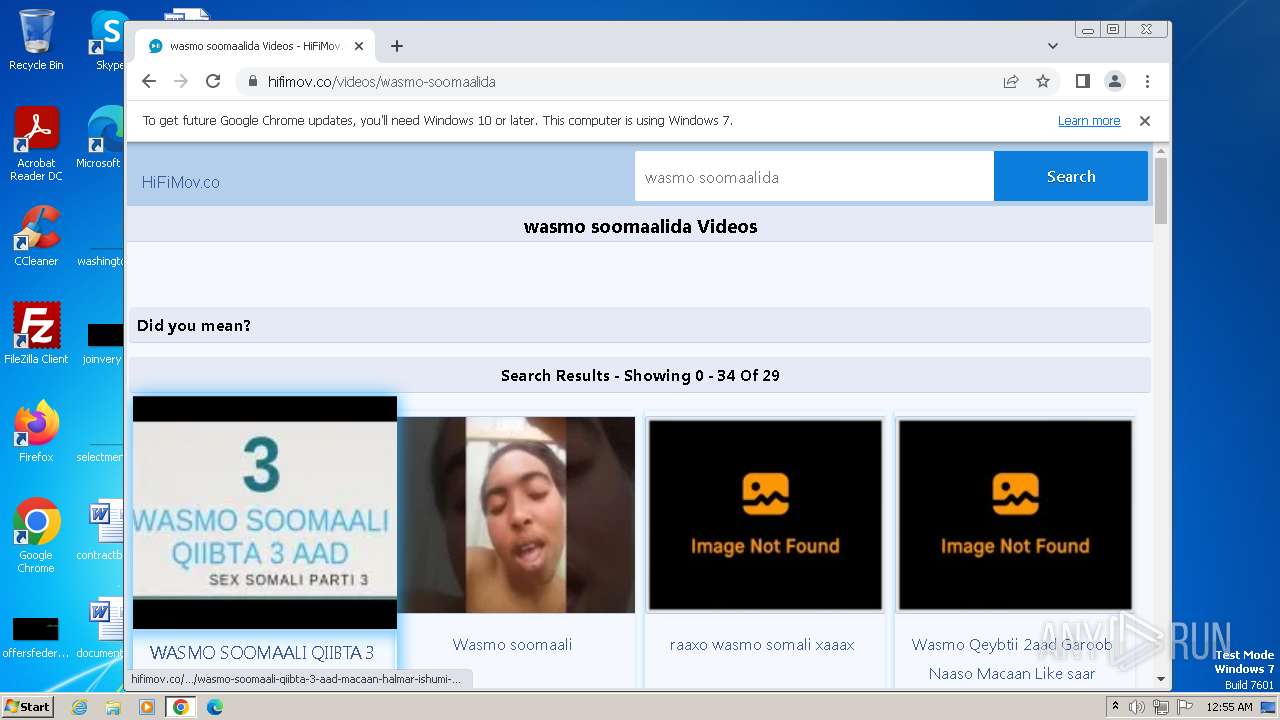Click the address bar URL

pos(382,82)
